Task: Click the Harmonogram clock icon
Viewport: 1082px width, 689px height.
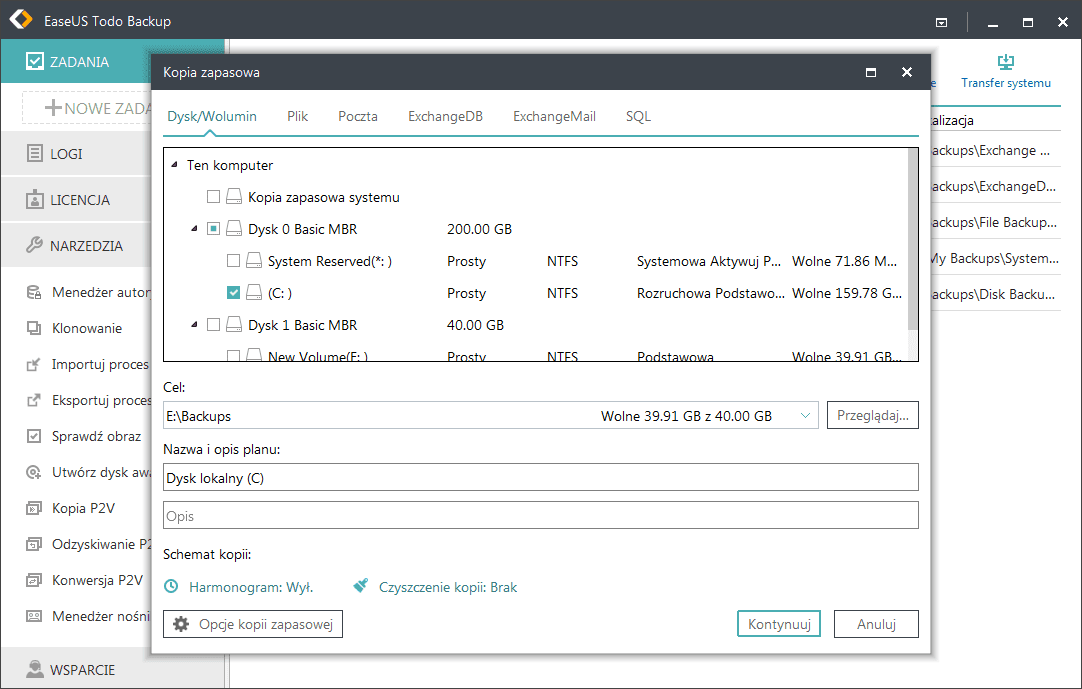Action: [x=172, y=587]
